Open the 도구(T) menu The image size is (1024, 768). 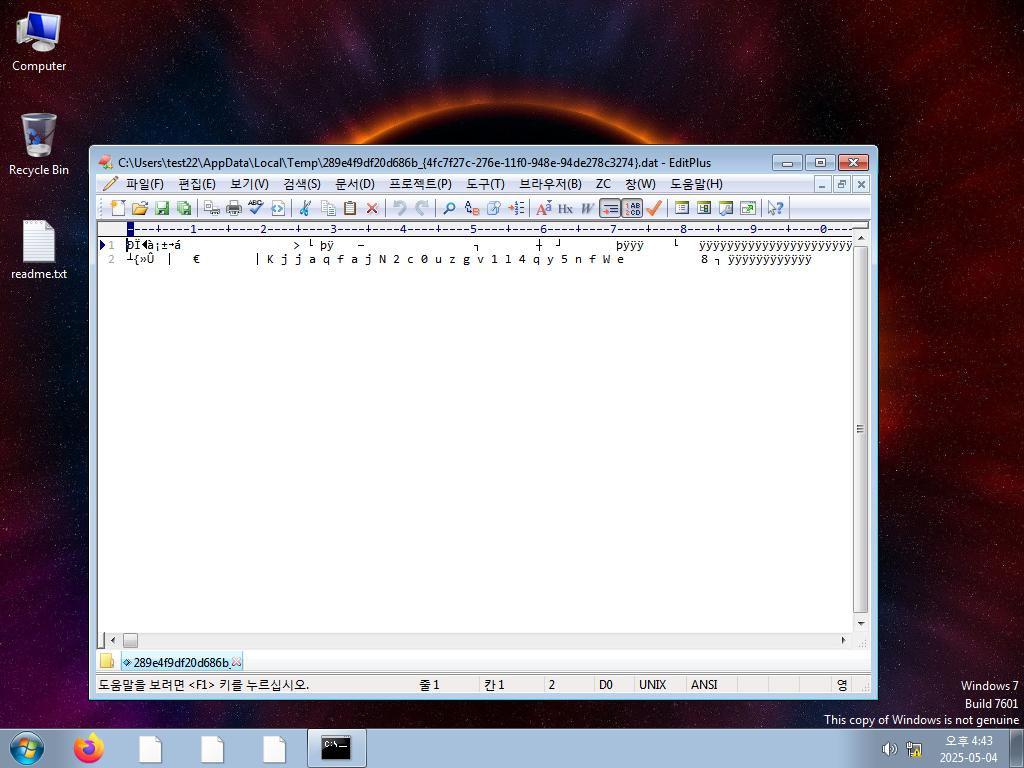click(x=485, y=184)
